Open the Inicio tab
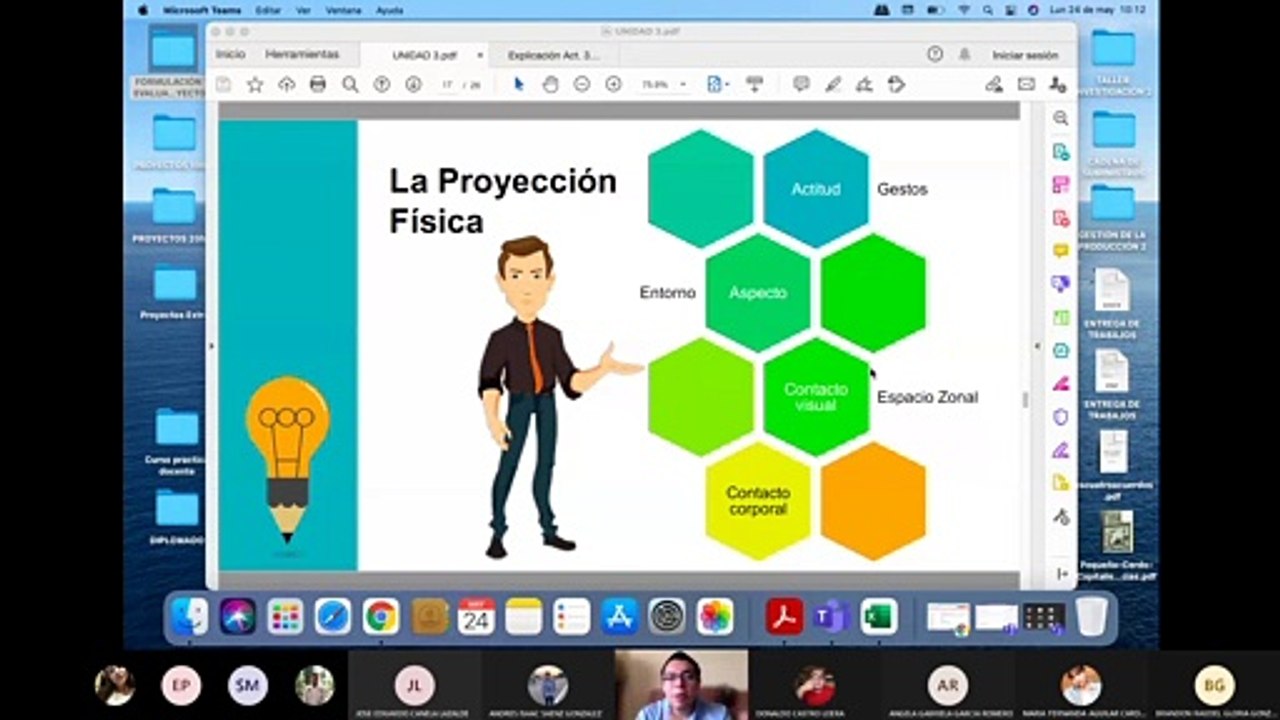The width and height of the screenshot is (1280, 720). (x=230, y=54)
